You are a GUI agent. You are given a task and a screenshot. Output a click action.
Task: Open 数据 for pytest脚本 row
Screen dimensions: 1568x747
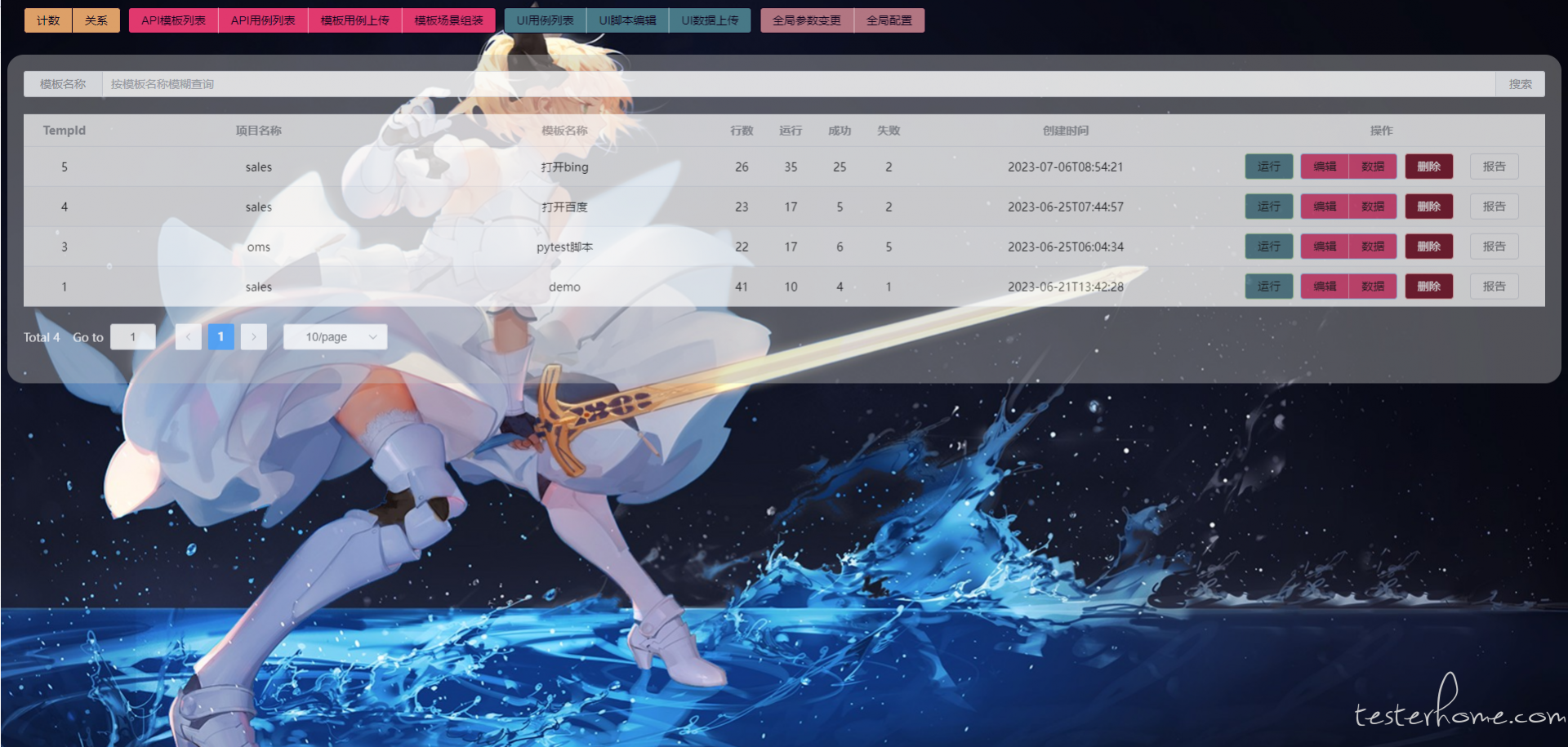pyautogui.click(x=1373, y=247)
